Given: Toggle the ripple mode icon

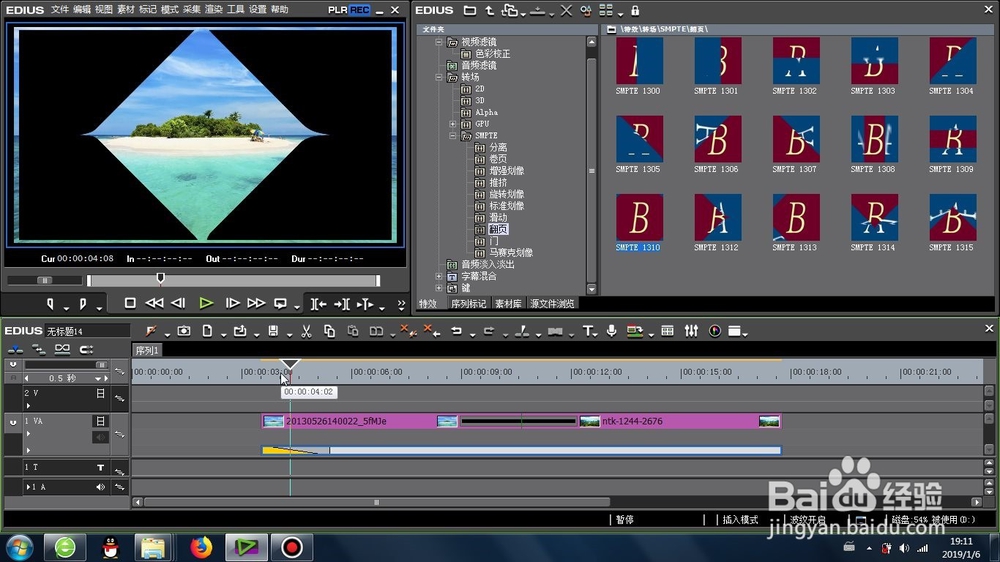Looking at the screenshot, I should coord(38,349).
